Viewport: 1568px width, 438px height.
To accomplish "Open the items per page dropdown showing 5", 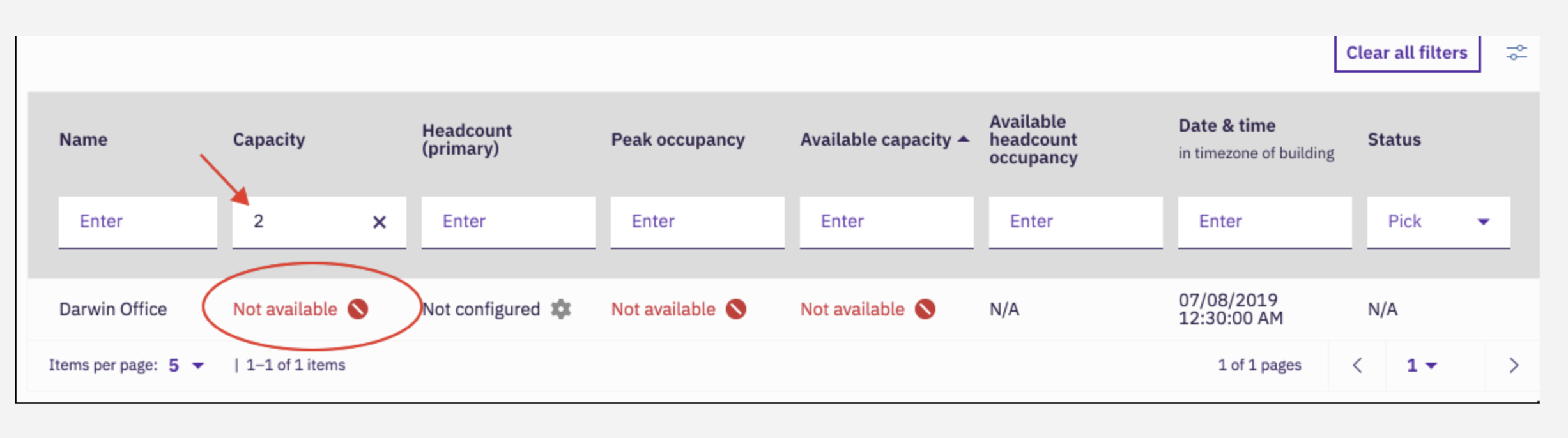I will (183, 365).
